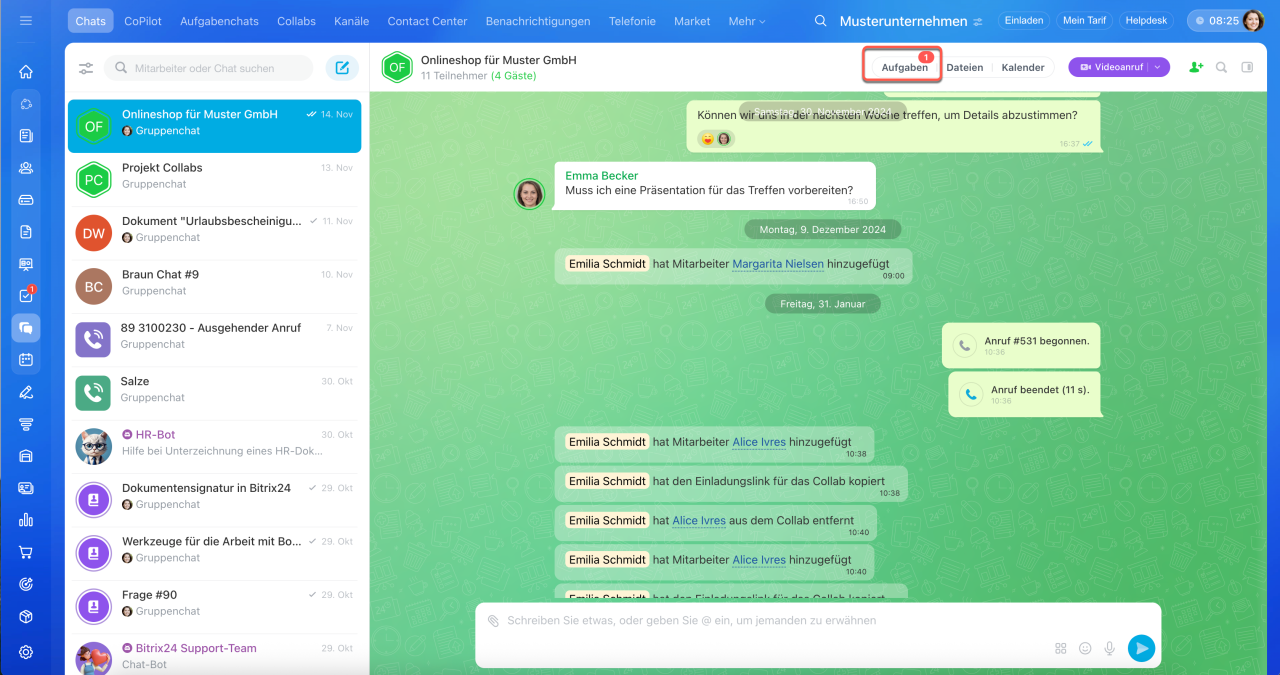1280x675 pixels.
Task: Expand Musterunternehmen company switcher
Action: (977, 21)
